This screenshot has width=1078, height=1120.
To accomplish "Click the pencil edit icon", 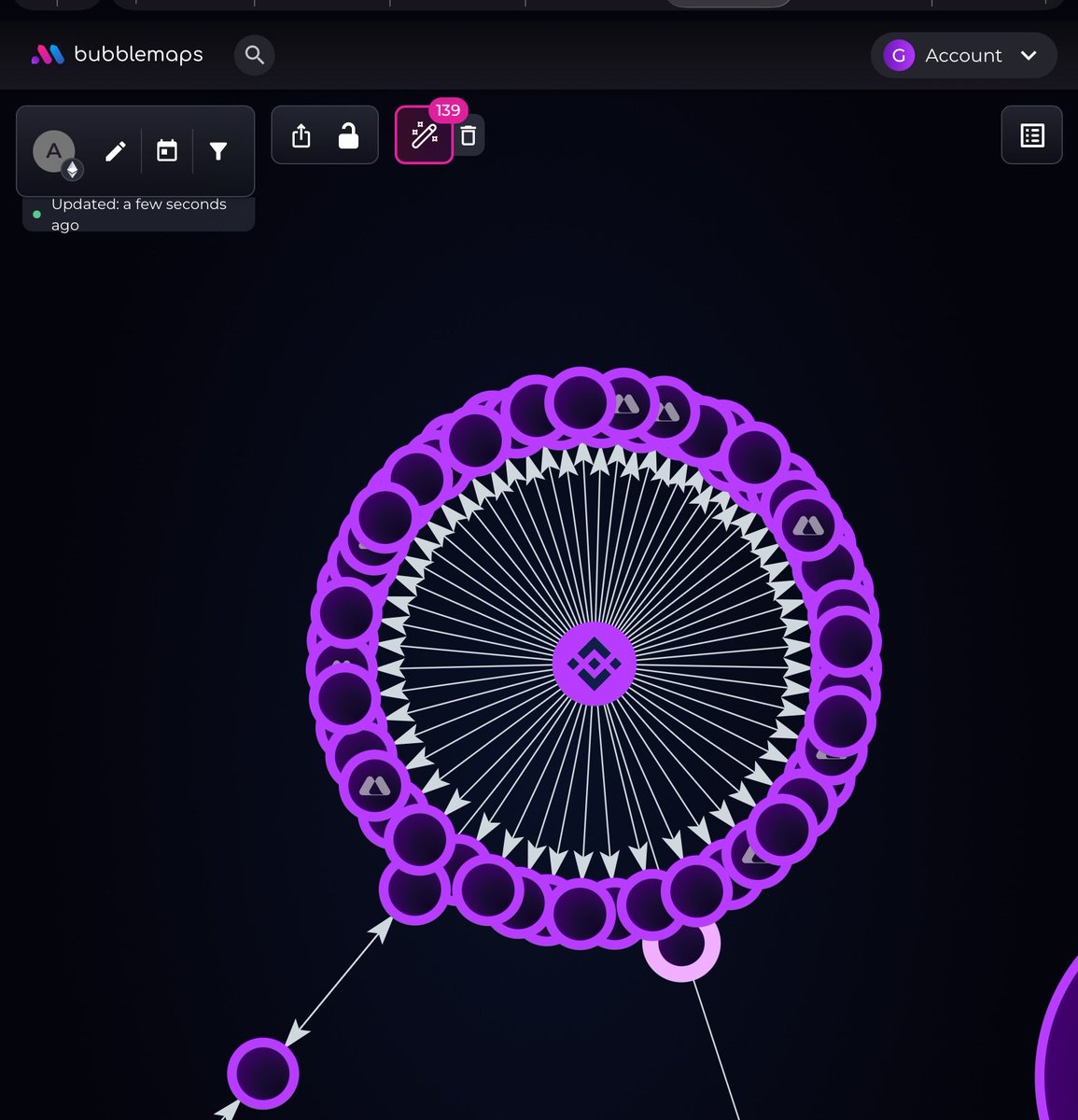I will coord(116,151).
